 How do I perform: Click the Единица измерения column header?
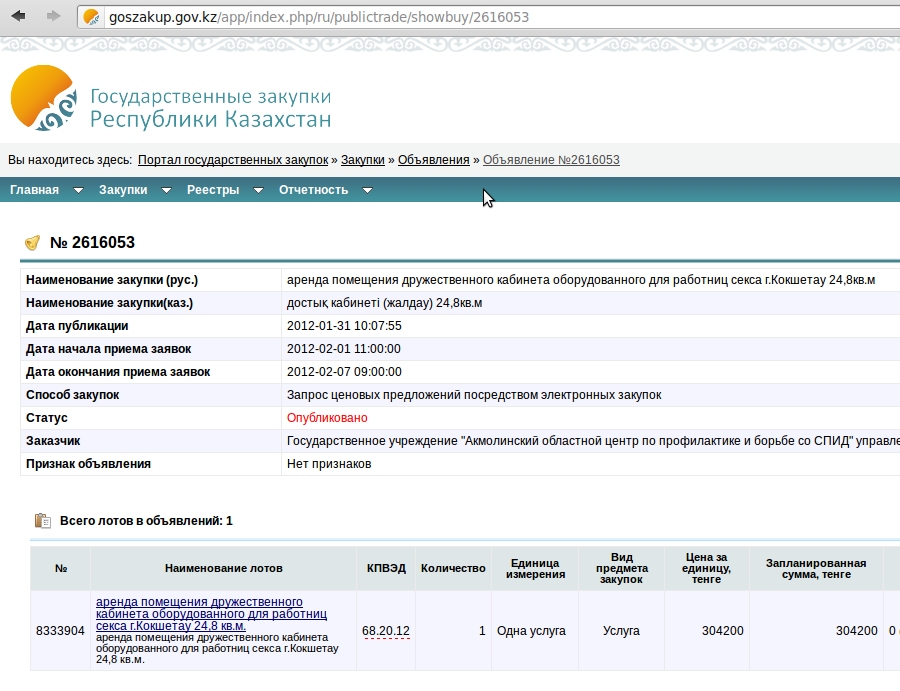[x=535, y=568]
